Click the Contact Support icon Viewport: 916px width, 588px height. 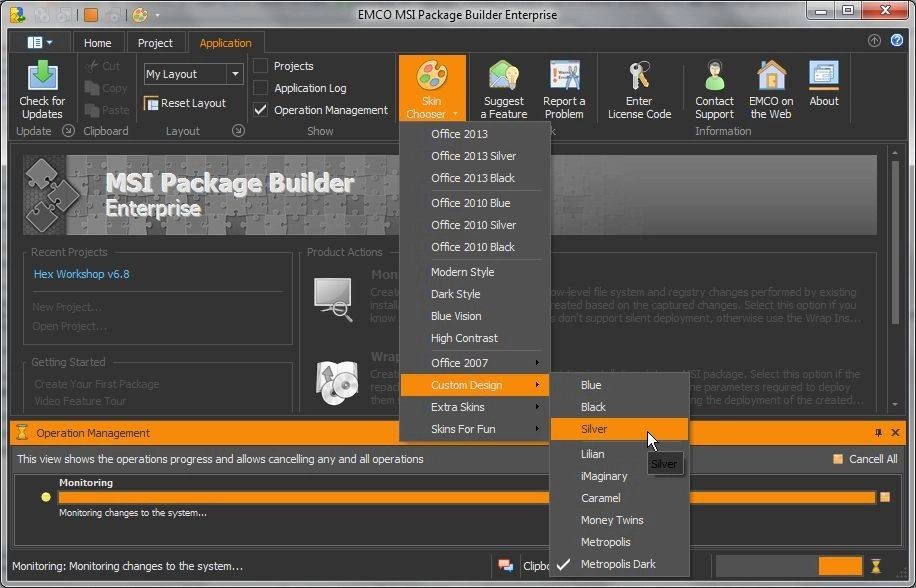click(x=714, y=76)
